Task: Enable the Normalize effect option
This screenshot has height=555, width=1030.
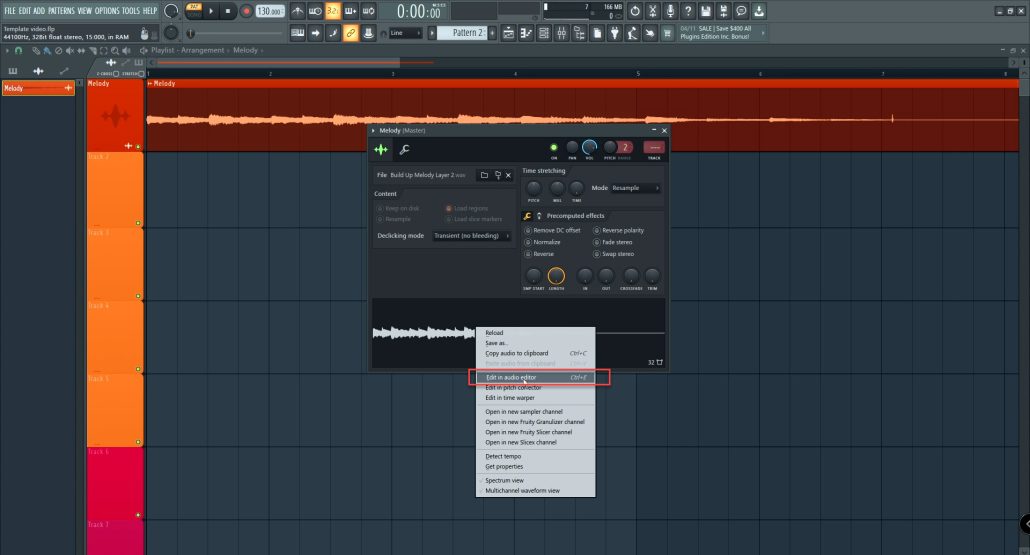Action: pyautogui.click(x=530, y=242)
